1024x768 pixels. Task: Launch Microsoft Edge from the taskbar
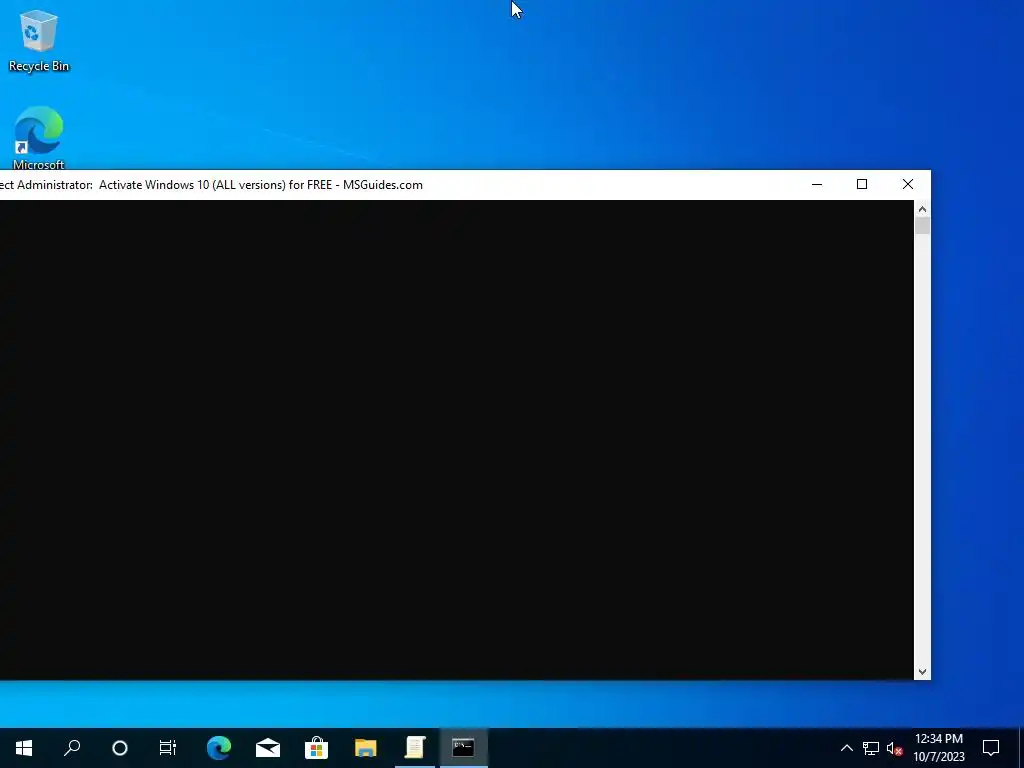pyautogui.click(x=219, y=748)
